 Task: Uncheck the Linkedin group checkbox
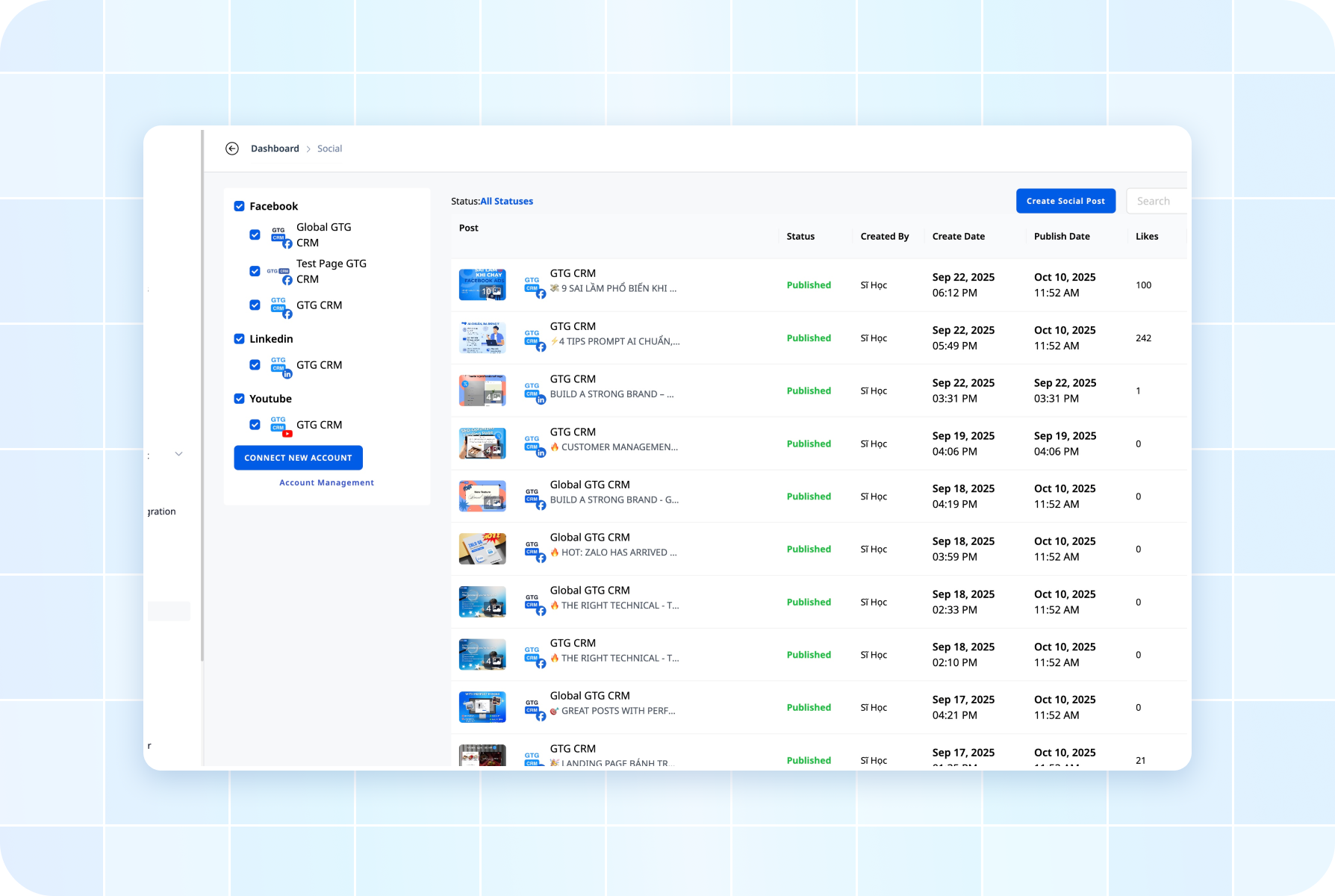click(240, 339)
